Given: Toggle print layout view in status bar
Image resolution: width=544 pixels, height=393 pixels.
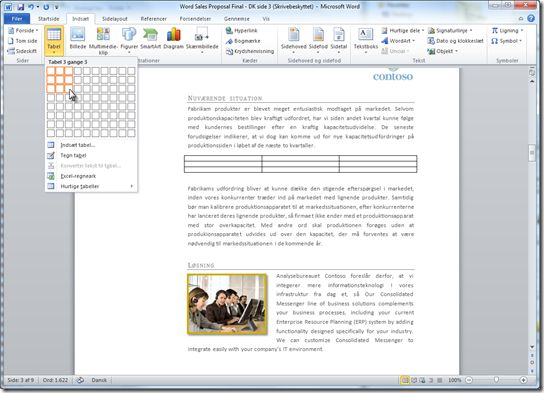Looking at the screenshot, I should pos(405,380).
